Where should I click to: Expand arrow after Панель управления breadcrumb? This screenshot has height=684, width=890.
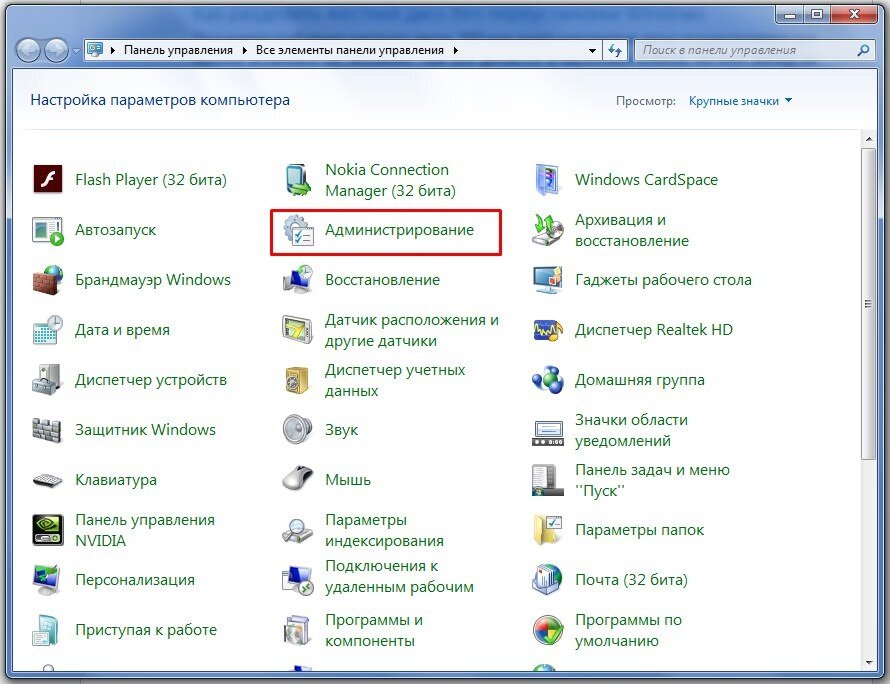tap(244, 51)
